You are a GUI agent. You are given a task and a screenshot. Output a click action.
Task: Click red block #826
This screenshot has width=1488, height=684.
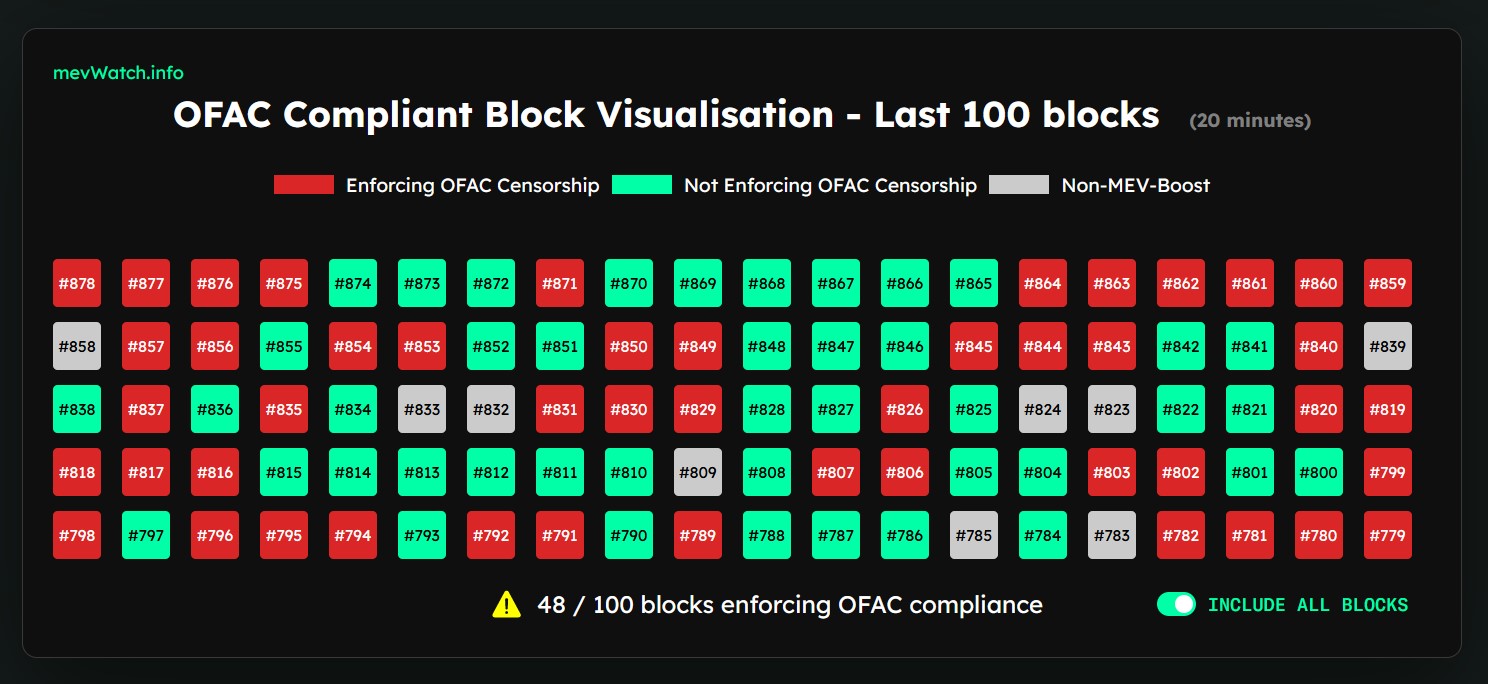tap(905, 409)
